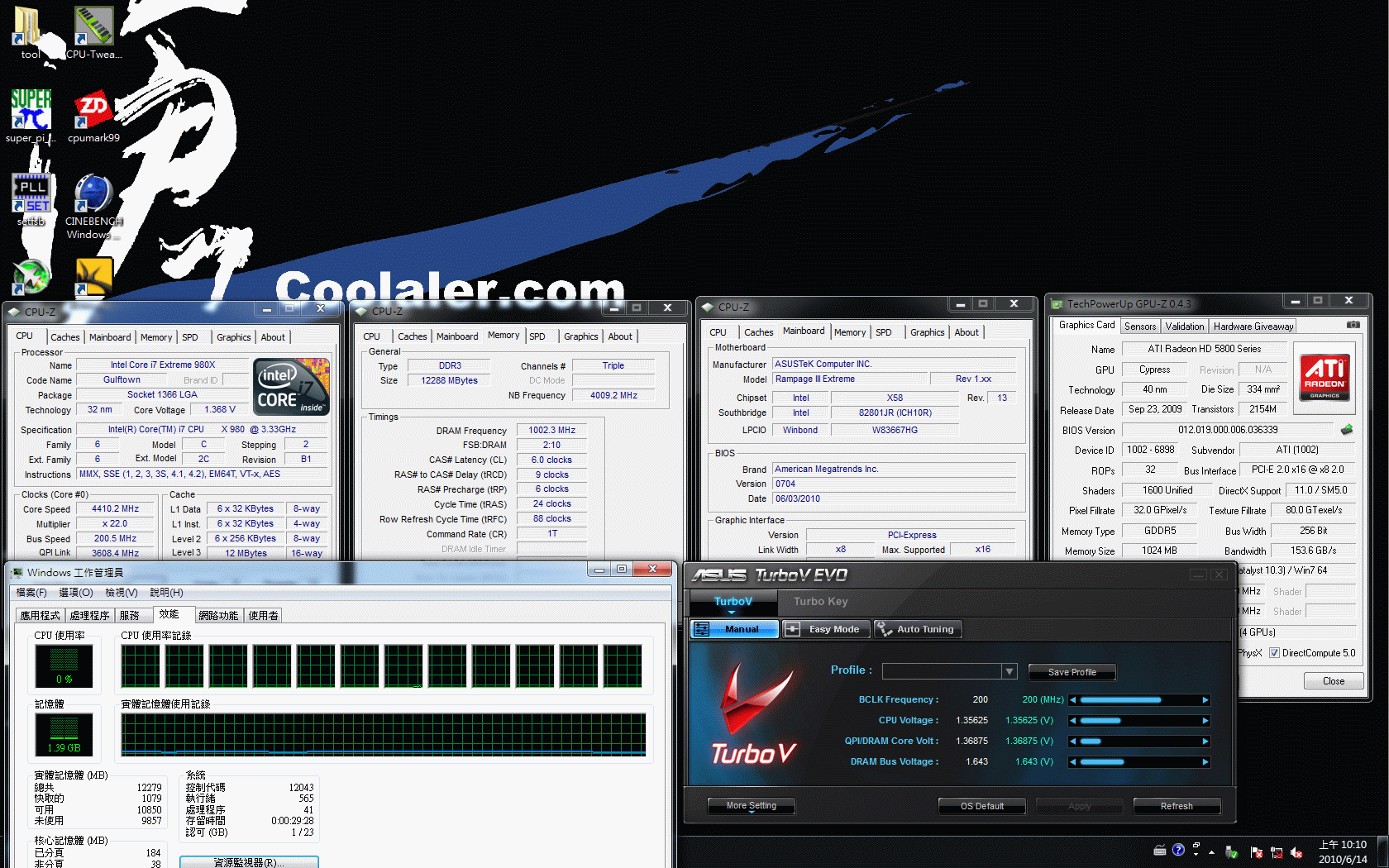Click the keyboard input method tray icon
1389x868 pixels.
pyautogui.click(x=1160, y=850)
